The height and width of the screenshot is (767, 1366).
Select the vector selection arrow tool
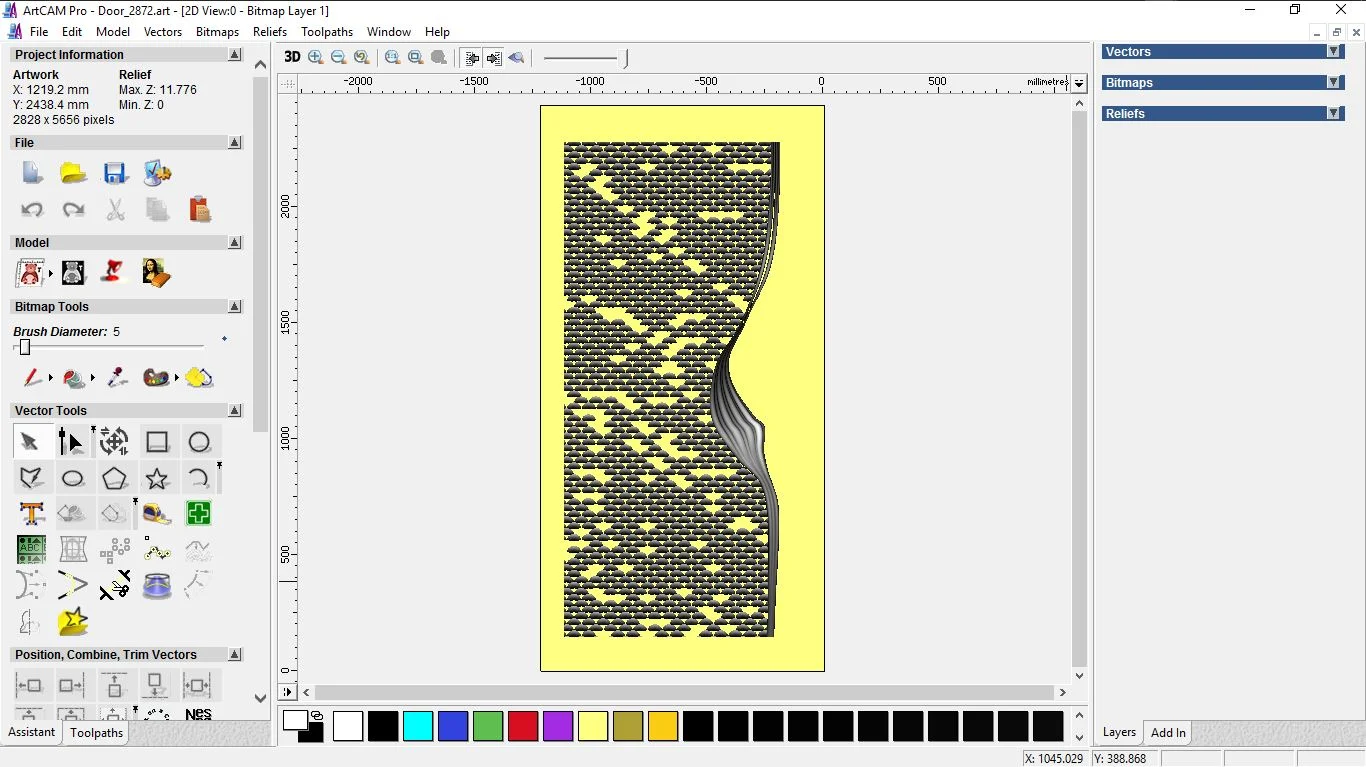coord(30,442)
